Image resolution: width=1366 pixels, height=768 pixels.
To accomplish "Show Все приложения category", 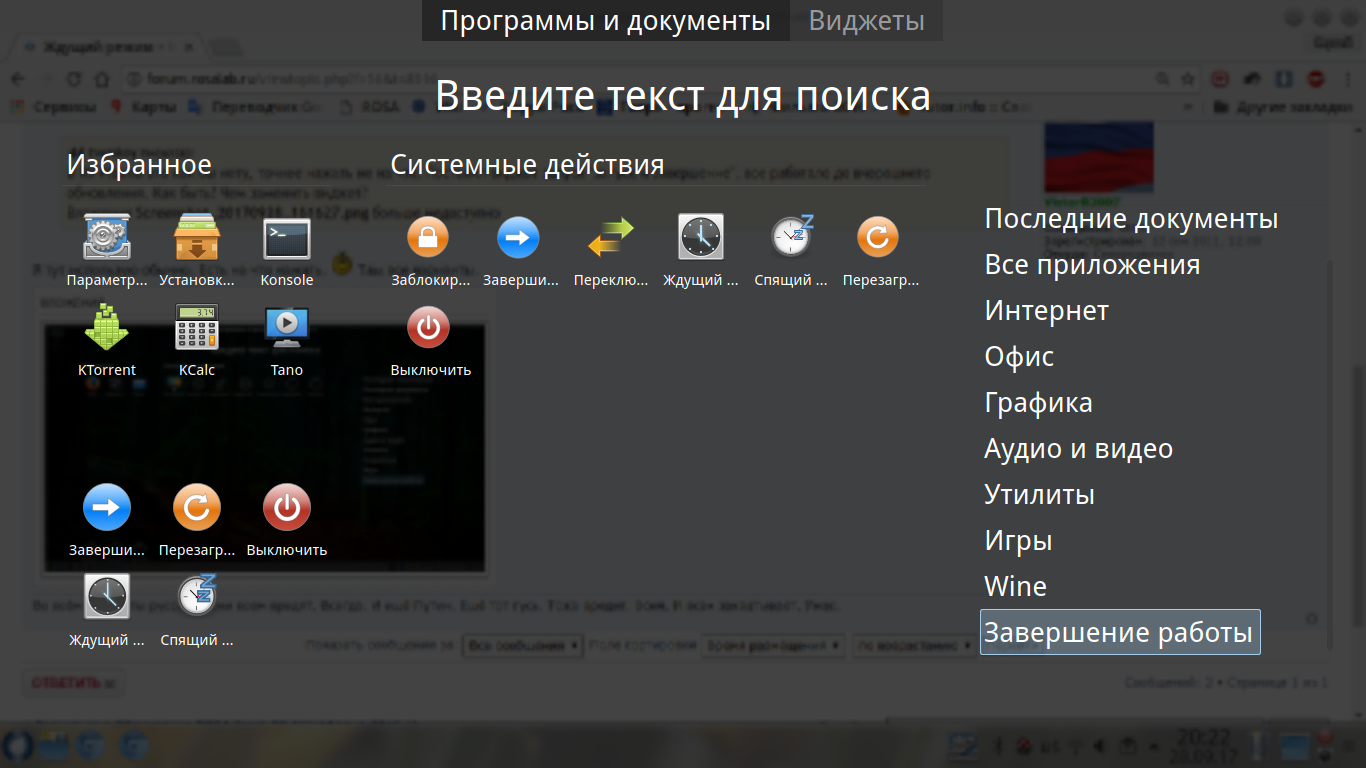I will click(1092, 264).
